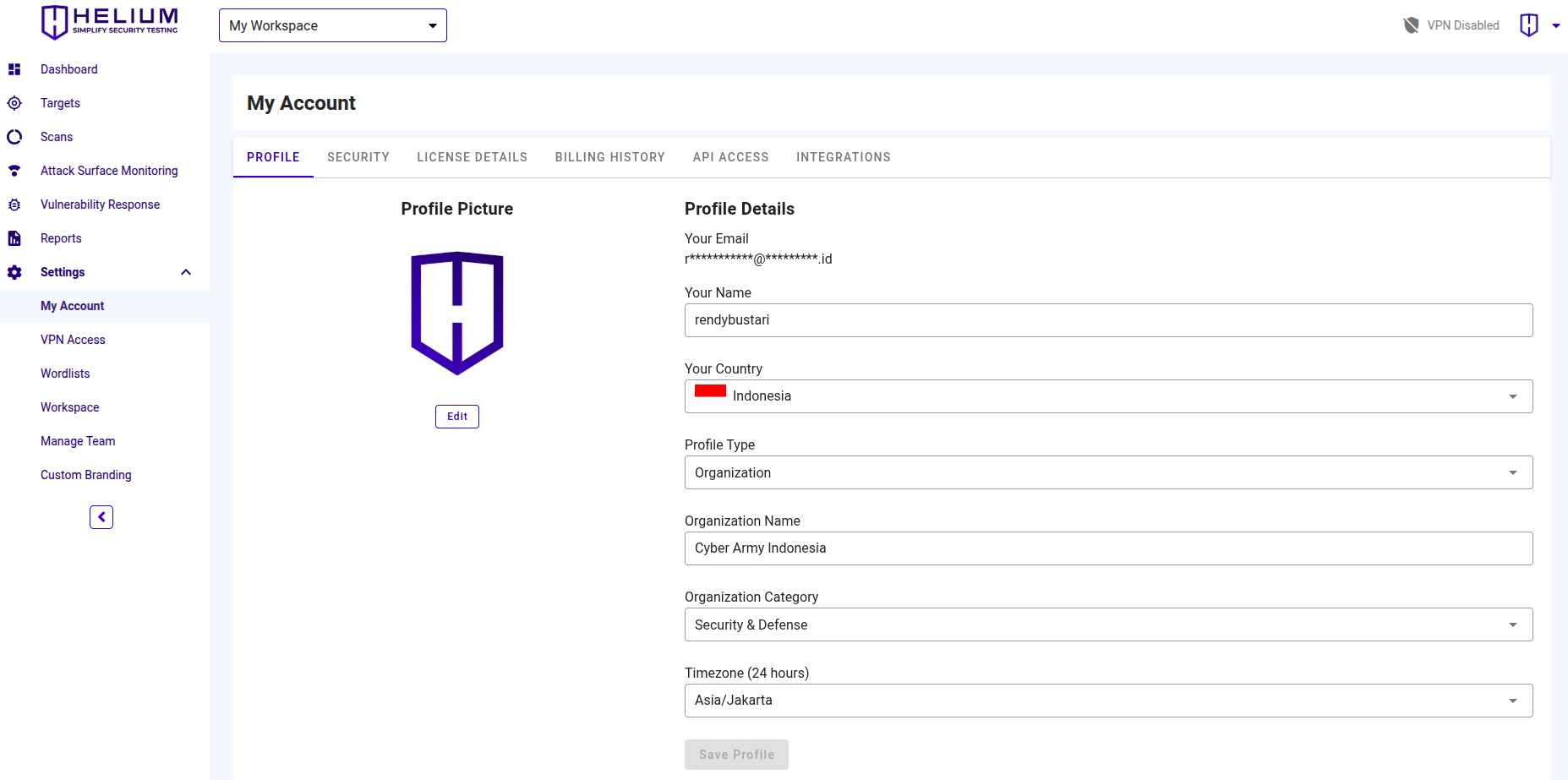
Task: Open the account shield icon top right
Action: point(1528,25)
